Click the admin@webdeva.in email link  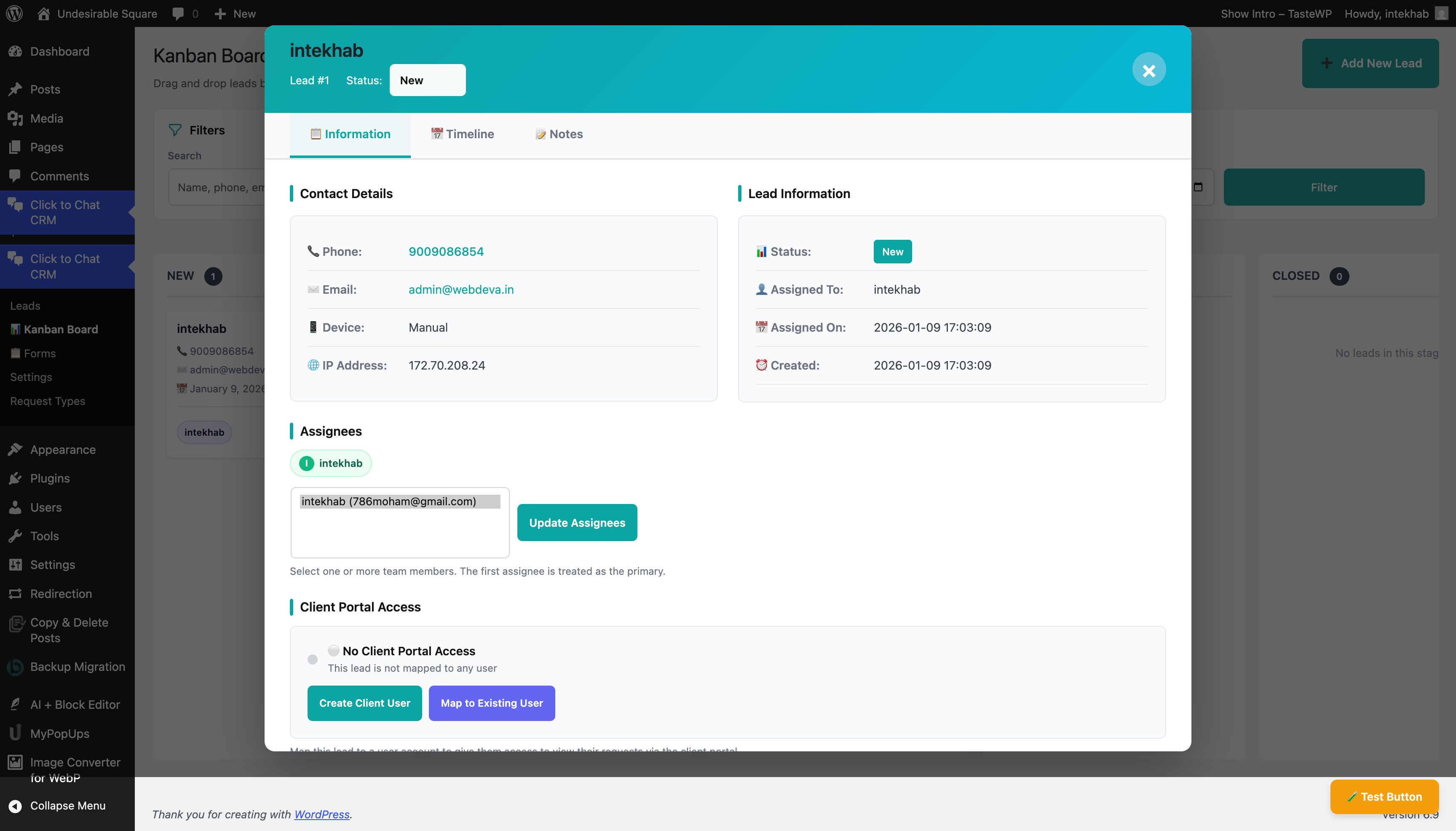[460, 290]
